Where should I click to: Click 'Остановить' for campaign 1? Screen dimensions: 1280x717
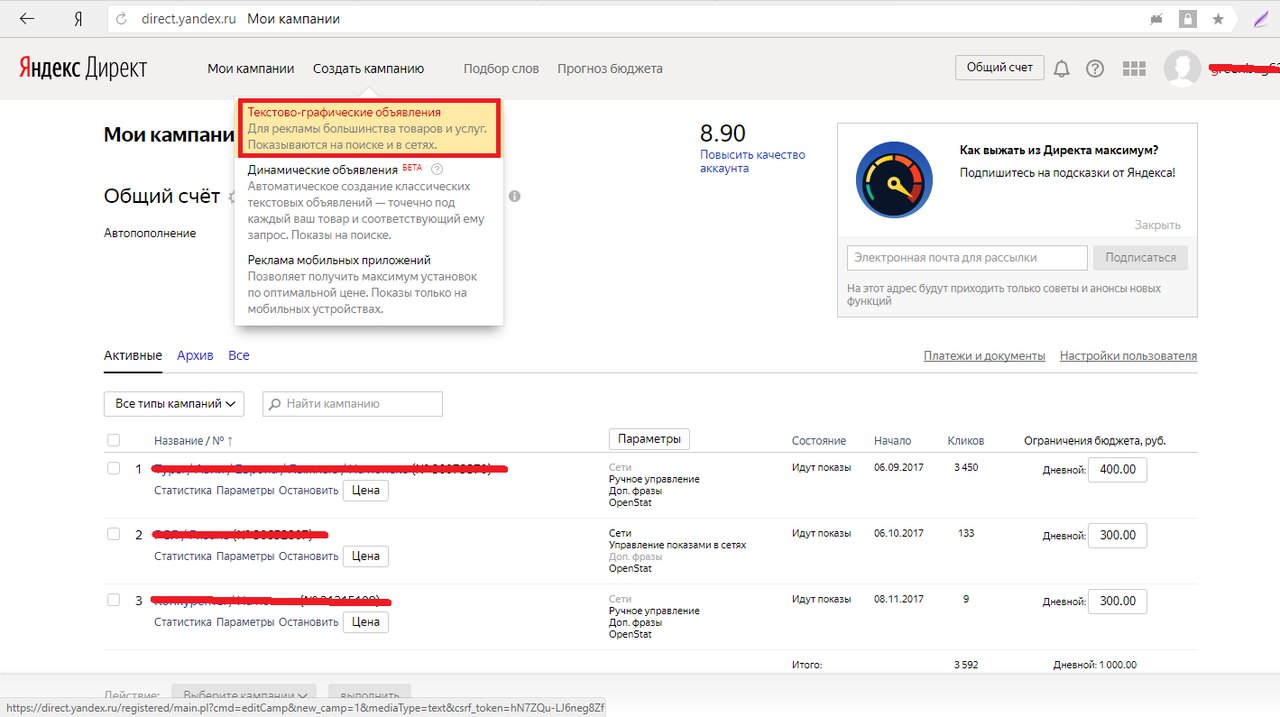coord(309,491)
